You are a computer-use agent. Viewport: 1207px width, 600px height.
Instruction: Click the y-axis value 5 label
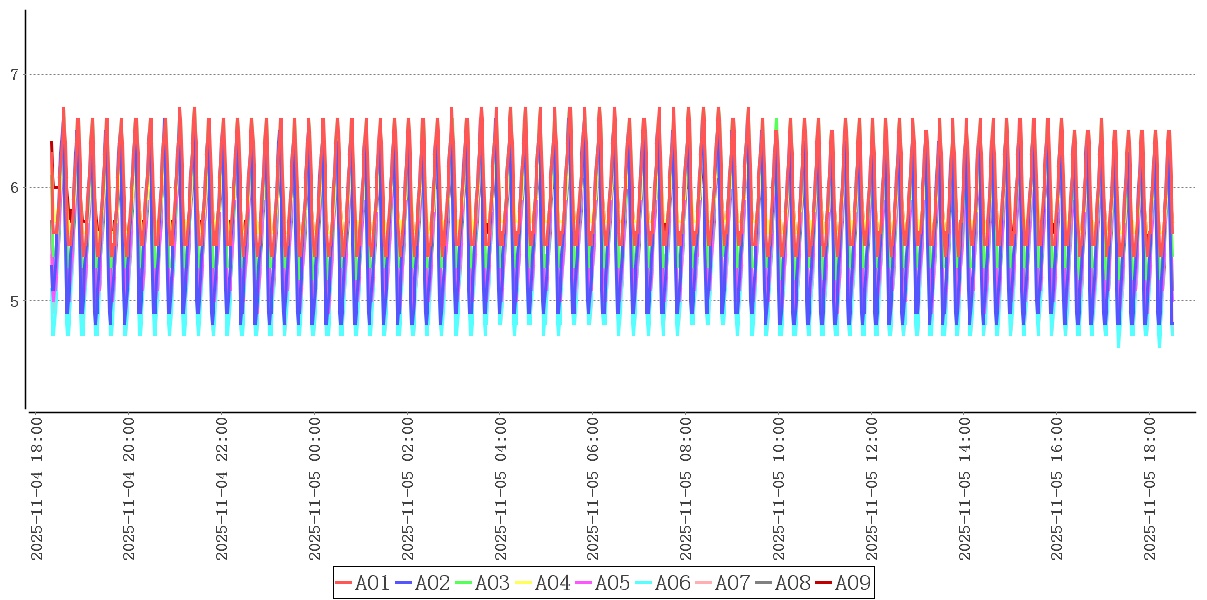tap(13, 301)
